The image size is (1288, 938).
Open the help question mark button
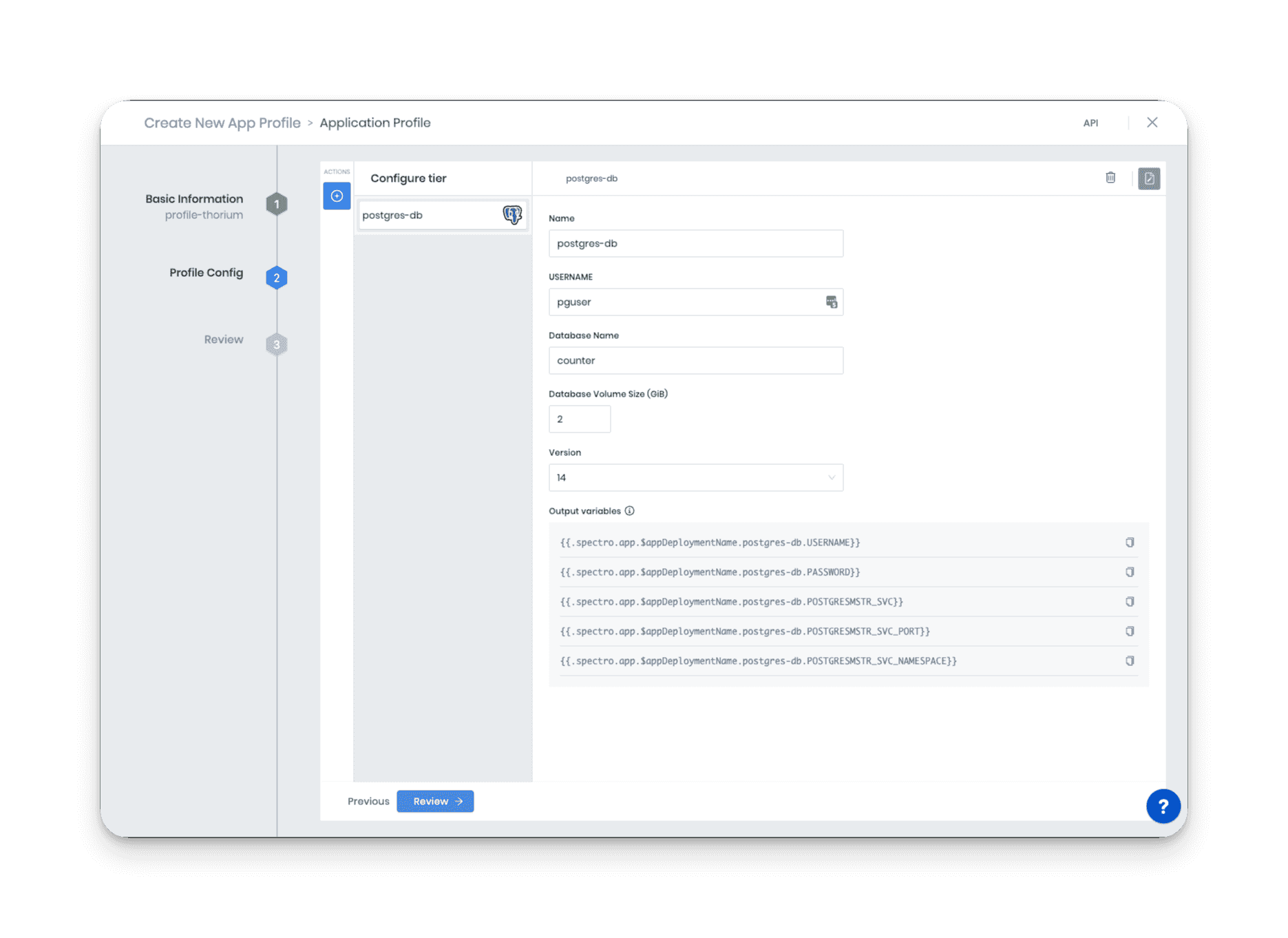pyautogui.click(x=1163, y=806)
